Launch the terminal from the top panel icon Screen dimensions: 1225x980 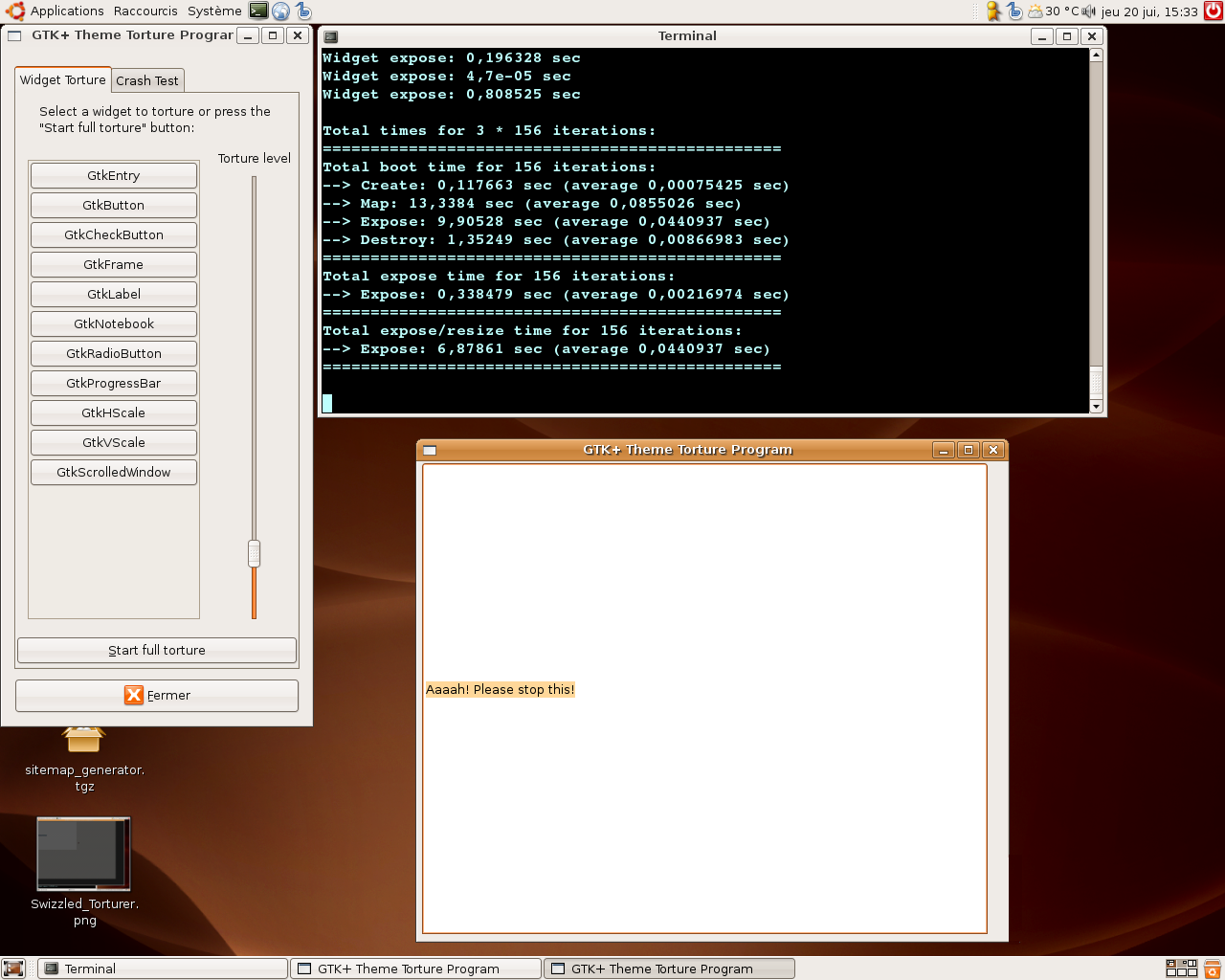(x=258, y=11)
